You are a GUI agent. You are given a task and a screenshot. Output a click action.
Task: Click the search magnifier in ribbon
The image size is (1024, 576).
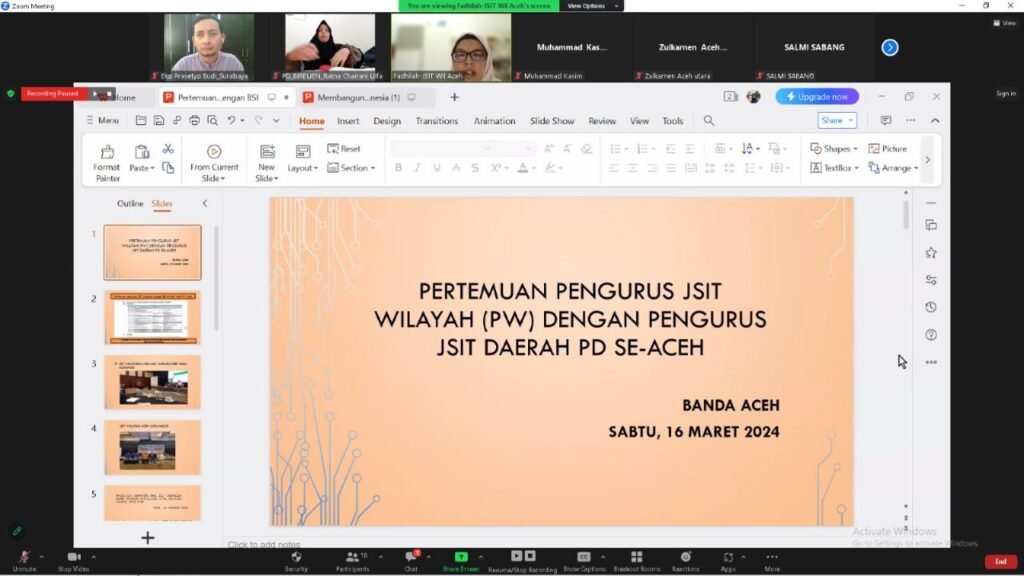709,121
